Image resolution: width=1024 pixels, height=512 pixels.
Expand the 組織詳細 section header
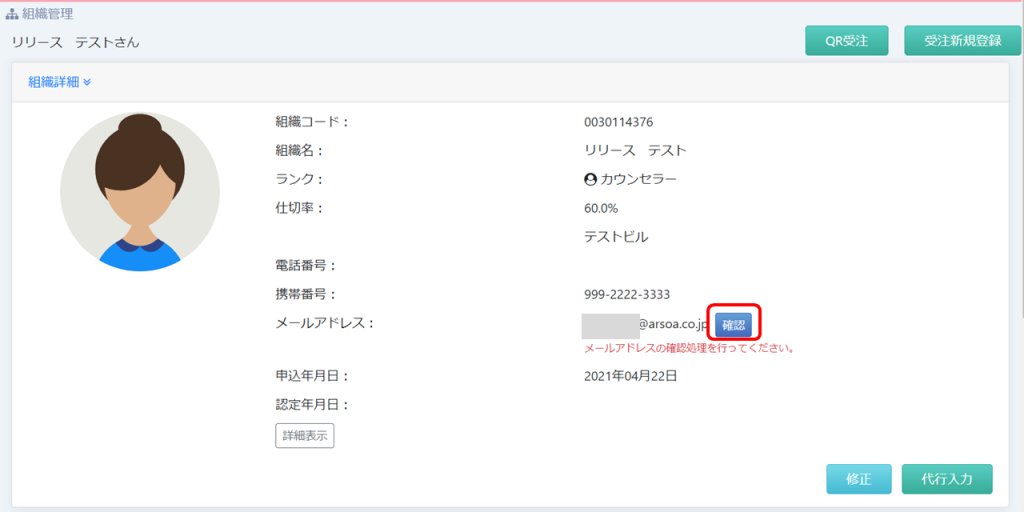pos(54,82)
